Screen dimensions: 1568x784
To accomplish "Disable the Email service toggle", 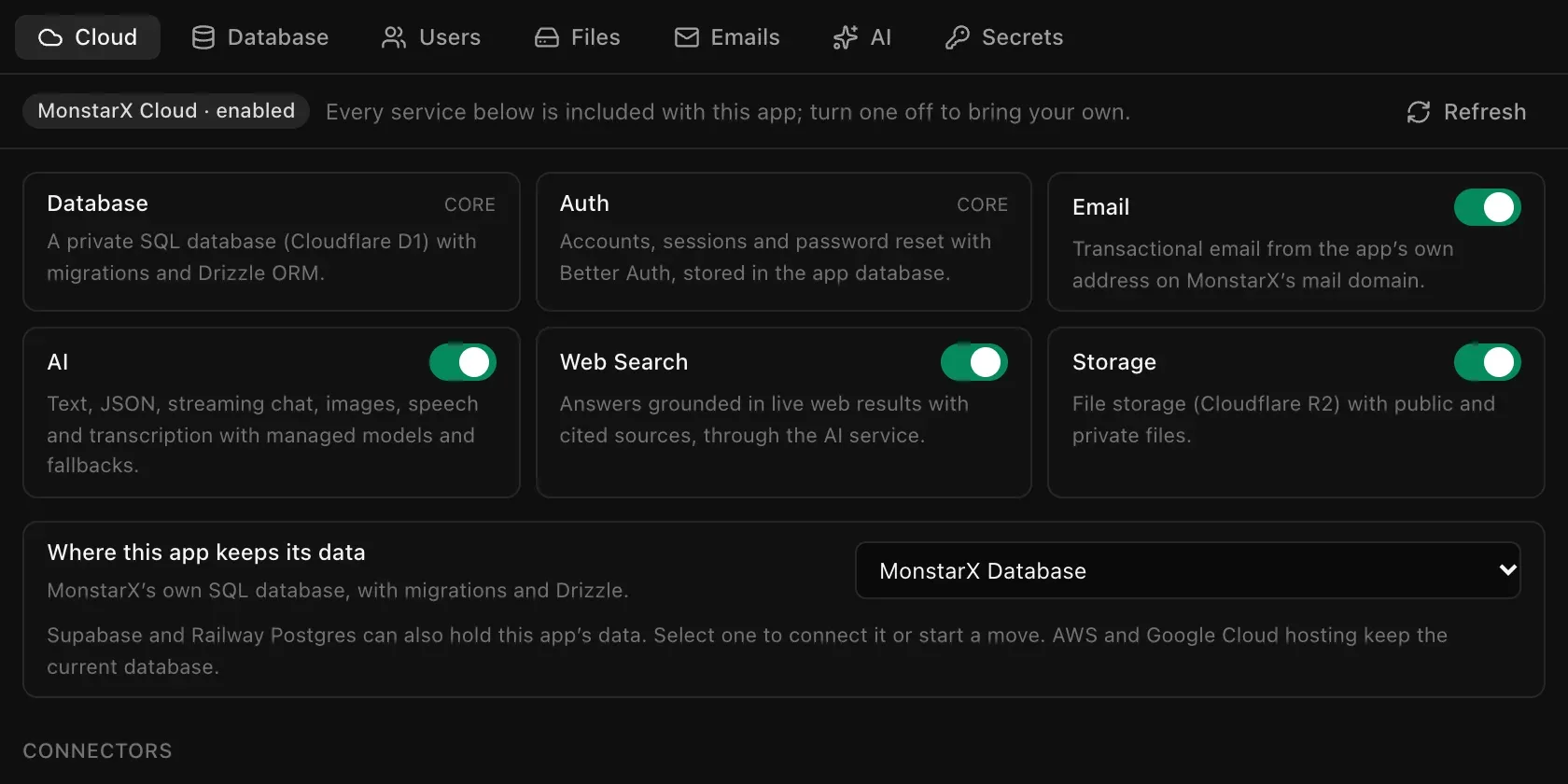I will pyautogui.click(x=1488, y=207).
